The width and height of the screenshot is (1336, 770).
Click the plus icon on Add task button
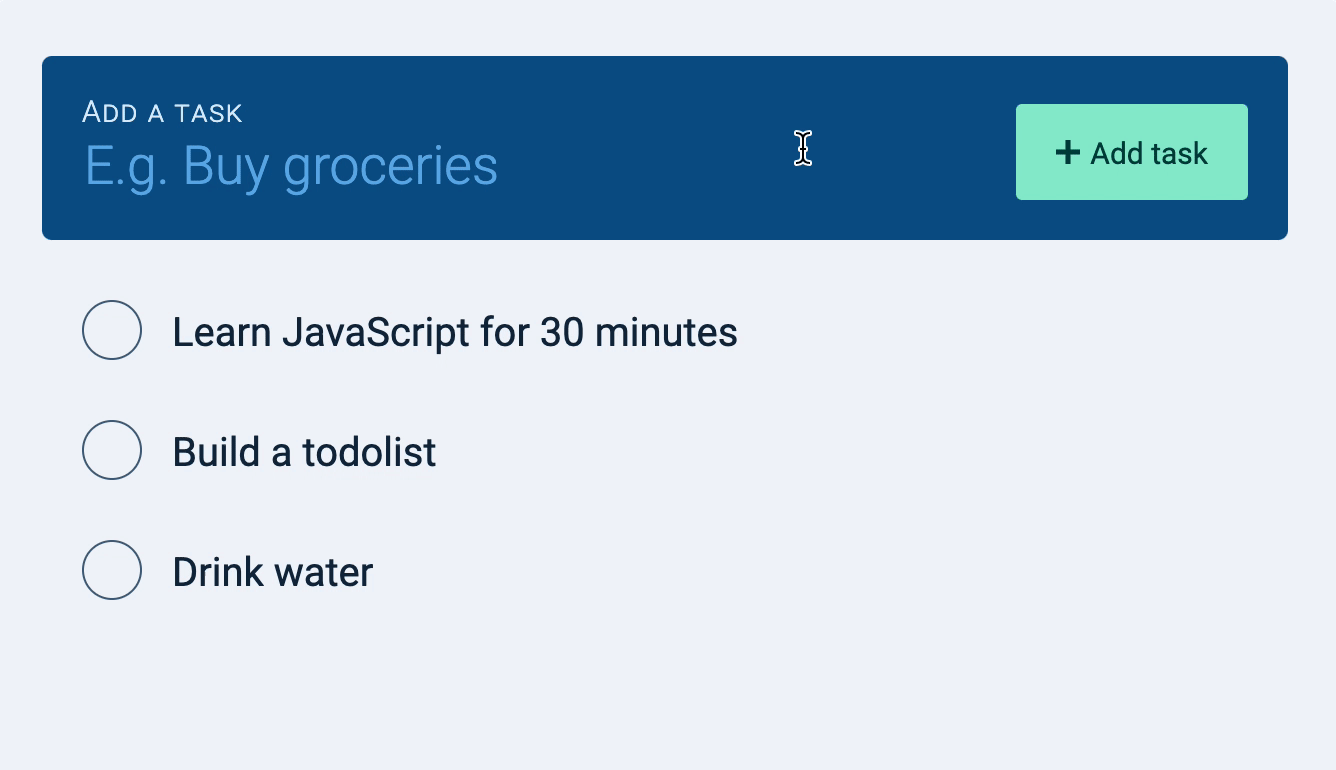[1068, 152]
